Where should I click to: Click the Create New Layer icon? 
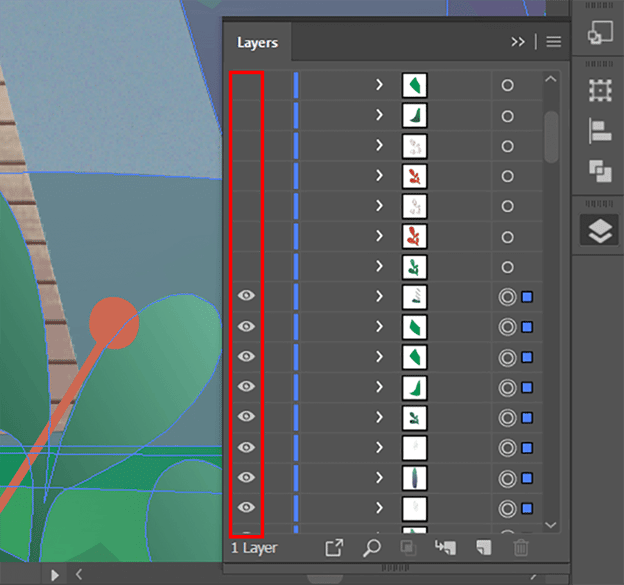tap(483, 547)
